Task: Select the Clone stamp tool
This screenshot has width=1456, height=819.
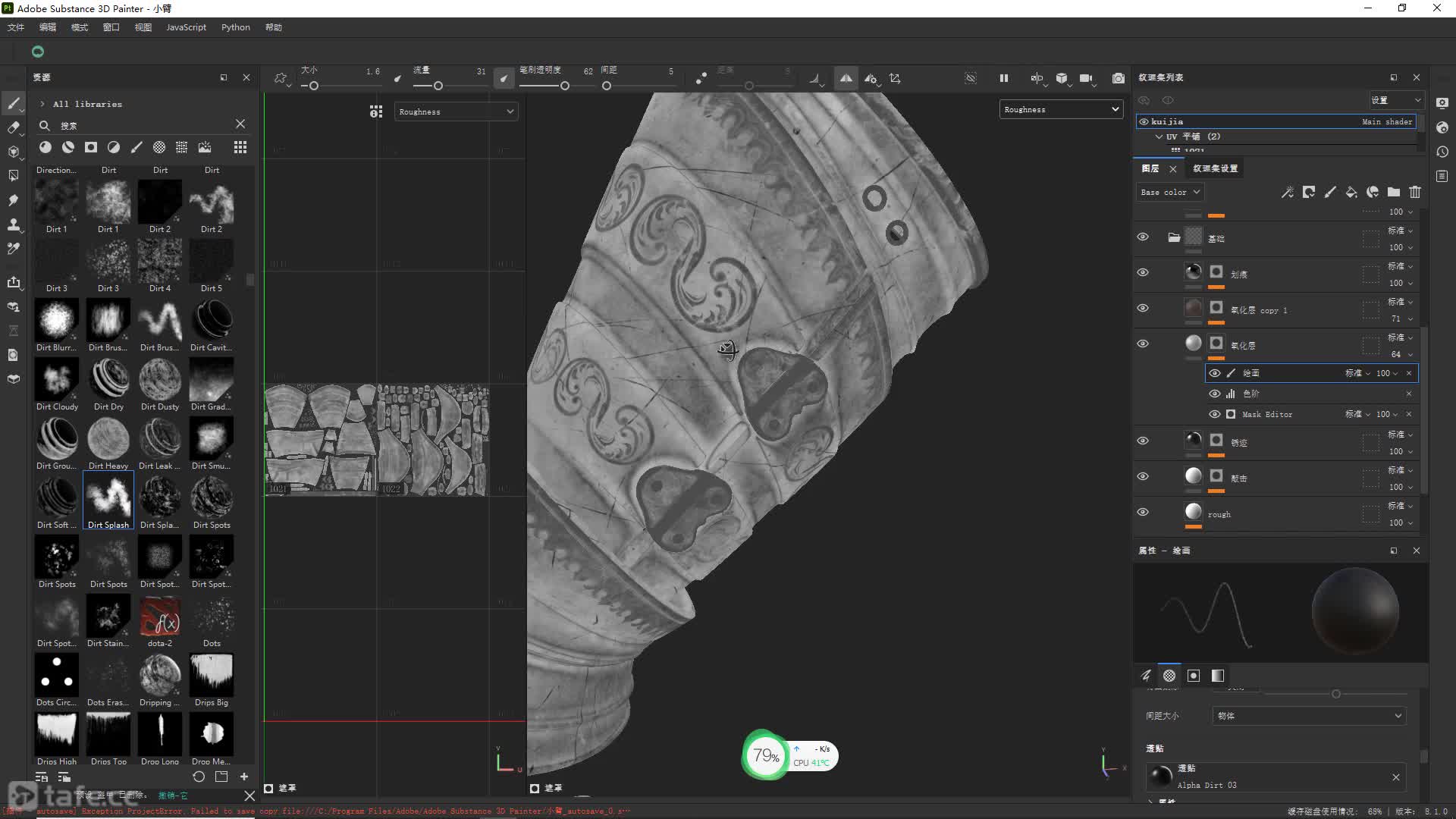Action: pyautogui.click(x=14, y=224)
